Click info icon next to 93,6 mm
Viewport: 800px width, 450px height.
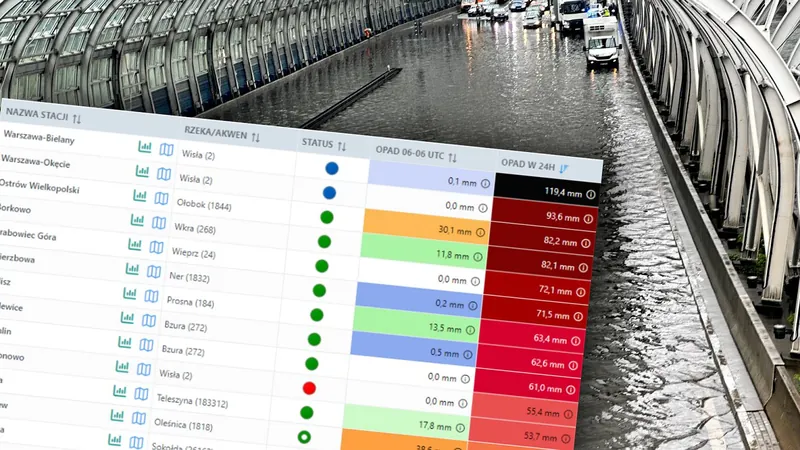click(x=588, y=218)
